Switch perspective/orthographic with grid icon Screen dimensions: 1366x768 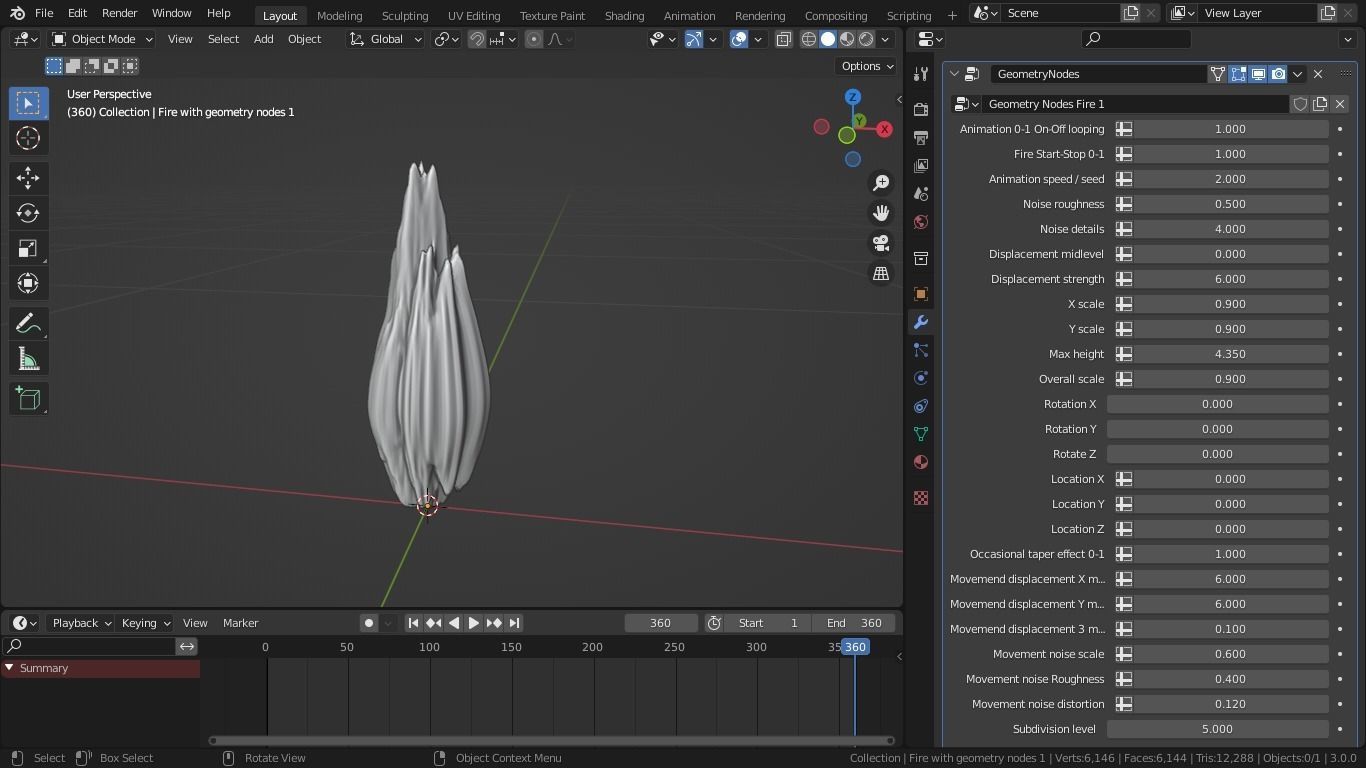coord(881,273)
